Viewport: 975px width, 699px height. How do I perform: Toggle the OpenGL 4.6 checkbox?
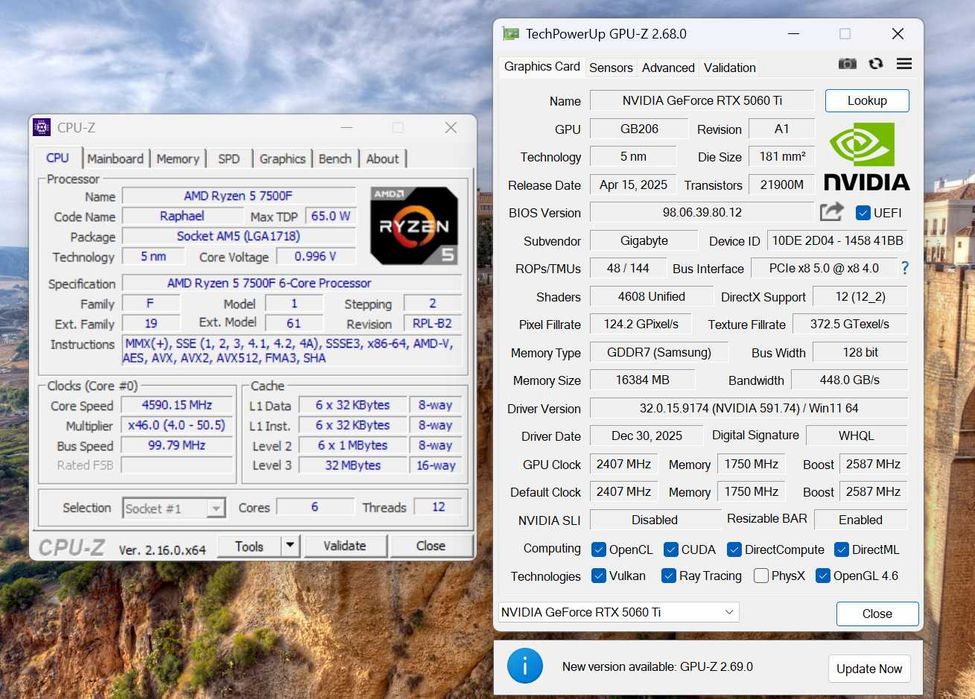tap(823, 576)
